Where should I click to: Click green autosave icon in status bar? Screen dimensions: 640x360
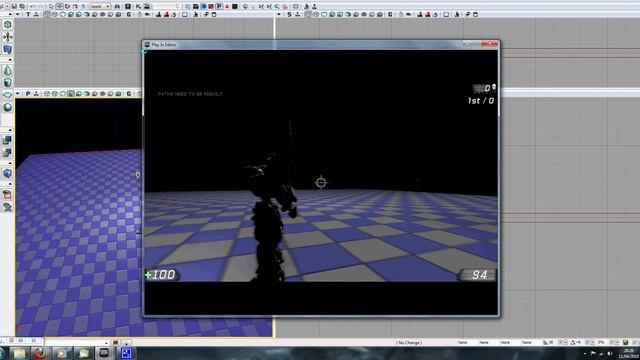(625, 342)
